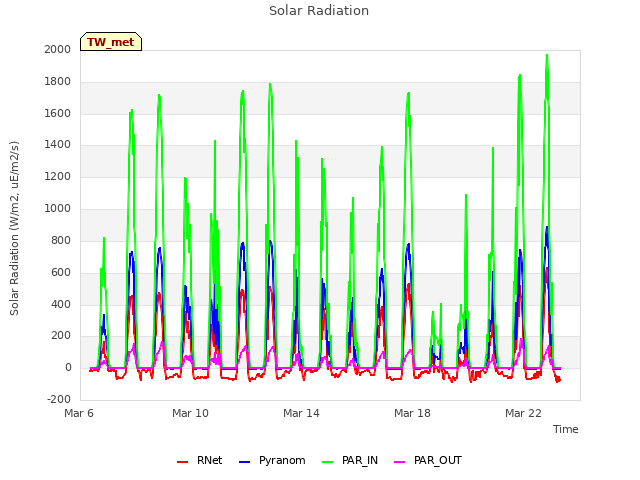
Task: Click the TW_met label box
Action: [111, 42]
